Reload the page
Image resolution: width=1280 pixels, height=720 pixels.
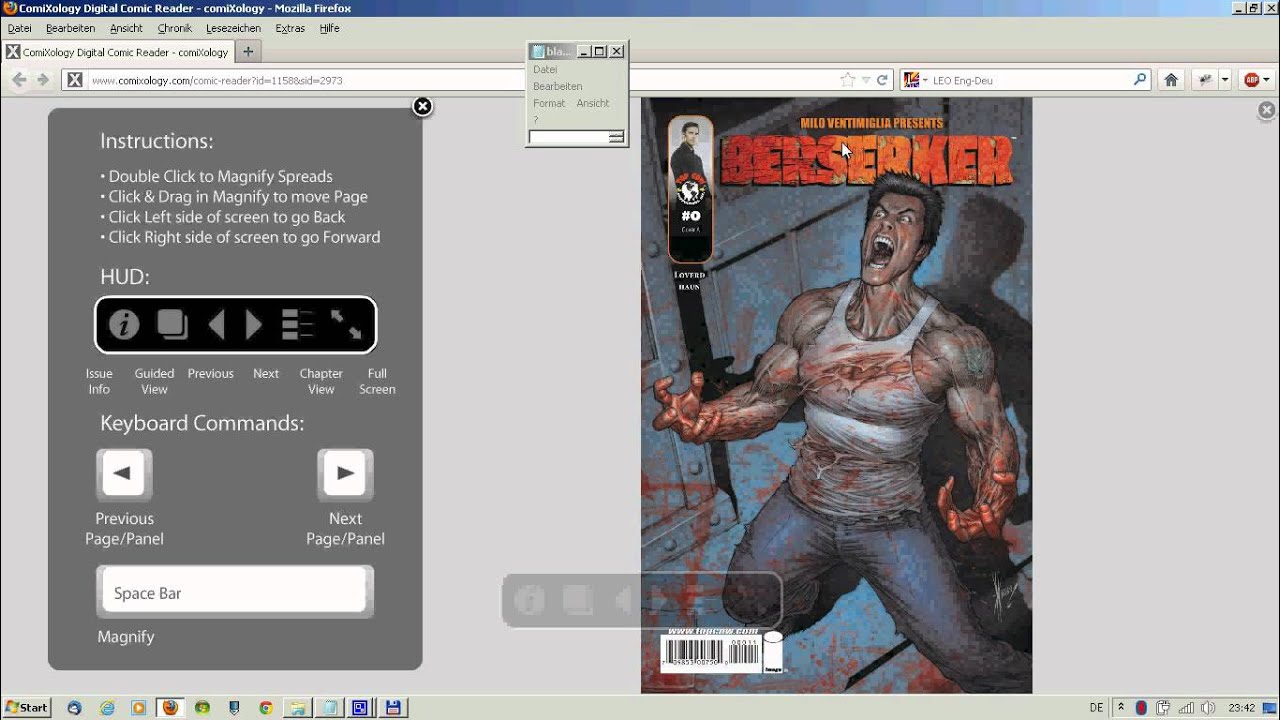pos(883,80)
